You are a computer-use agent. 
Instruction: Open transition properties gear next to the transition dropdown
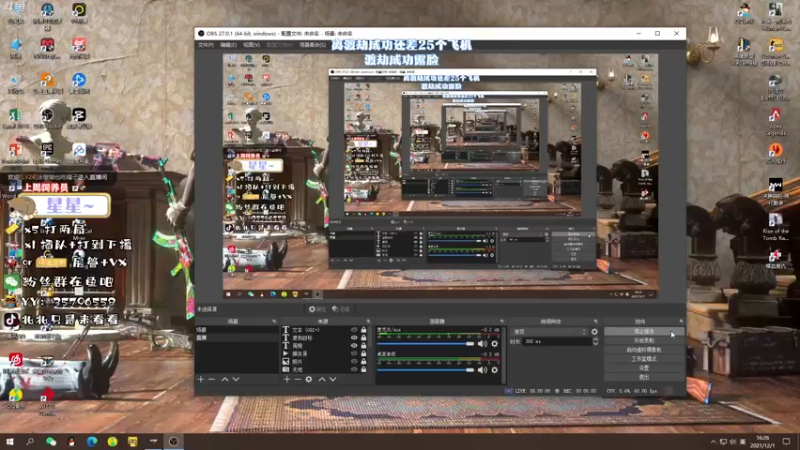click(x=594, y=332)
